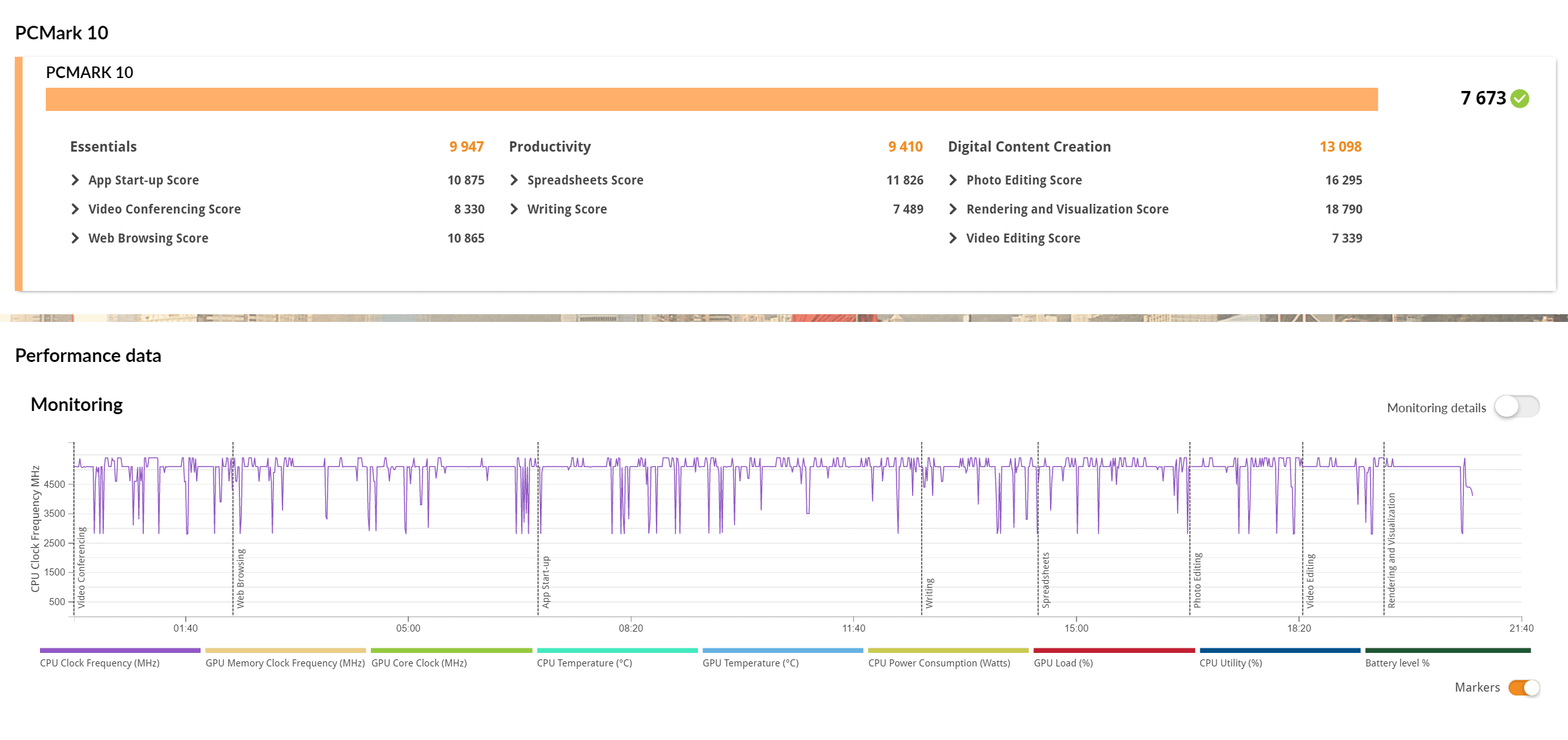This screenshot has width=1568, height=740.
Task: Click the Essentials score 9 947
Action: click(x=466, y=147)
